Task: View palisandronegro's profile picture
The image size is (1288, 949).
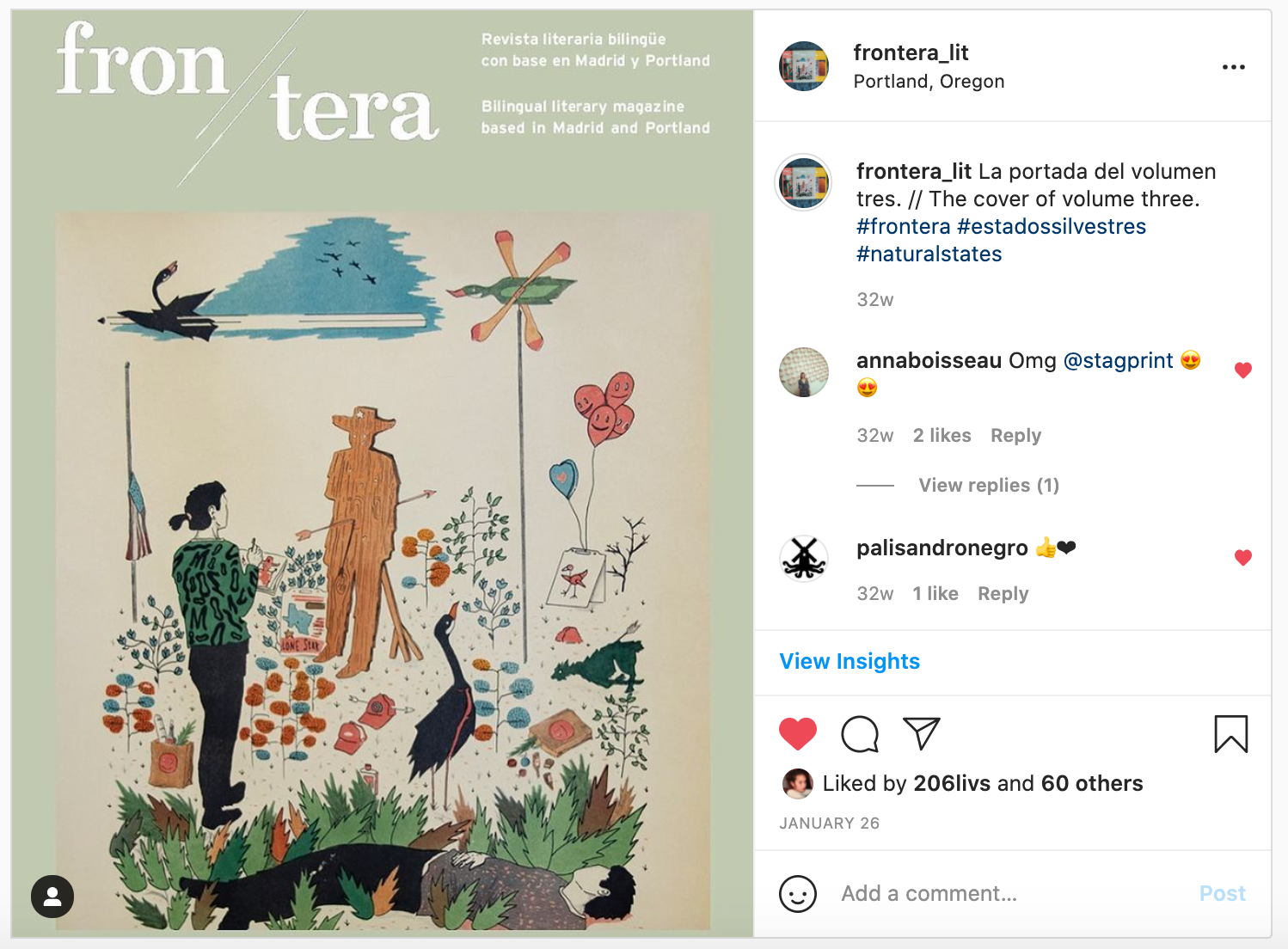Action: pyautogui.click(x=803, y=558)
